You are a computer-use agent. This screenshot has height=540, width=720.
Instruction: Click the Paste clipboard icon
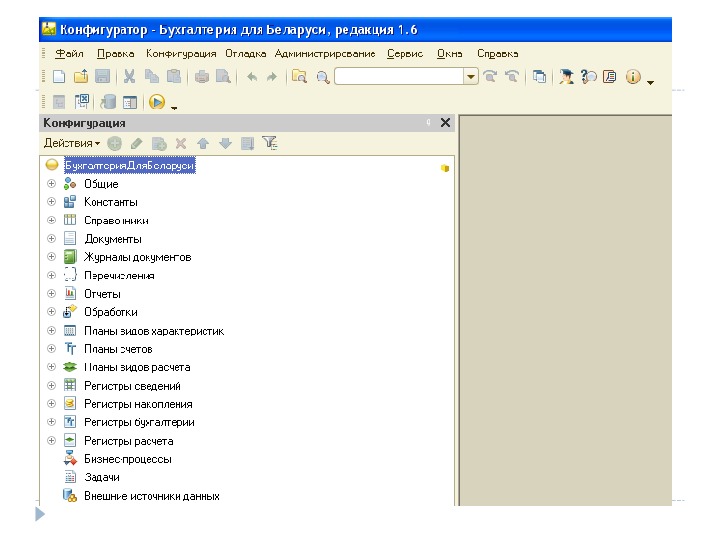(174, 76)
